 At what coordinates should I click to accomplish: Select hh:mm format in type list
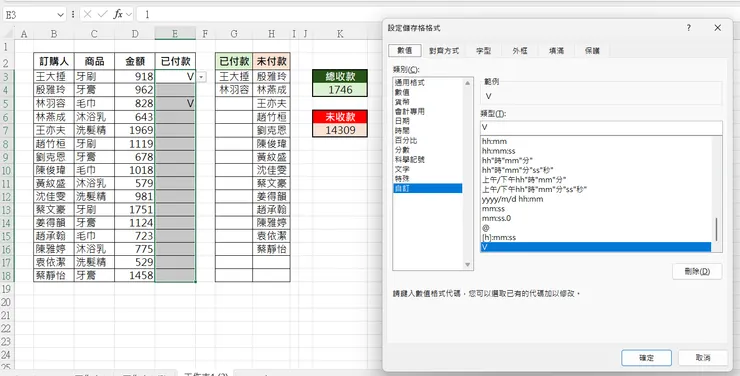point(596,141)
